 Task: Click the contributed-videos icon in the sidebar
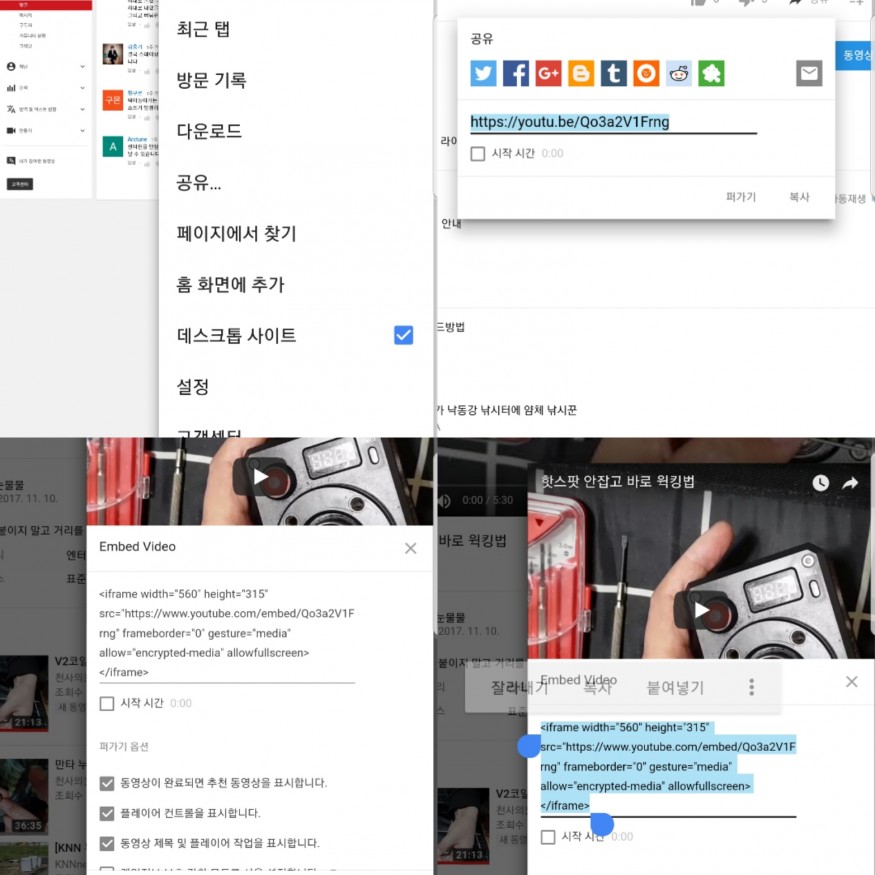coord(11,161)
